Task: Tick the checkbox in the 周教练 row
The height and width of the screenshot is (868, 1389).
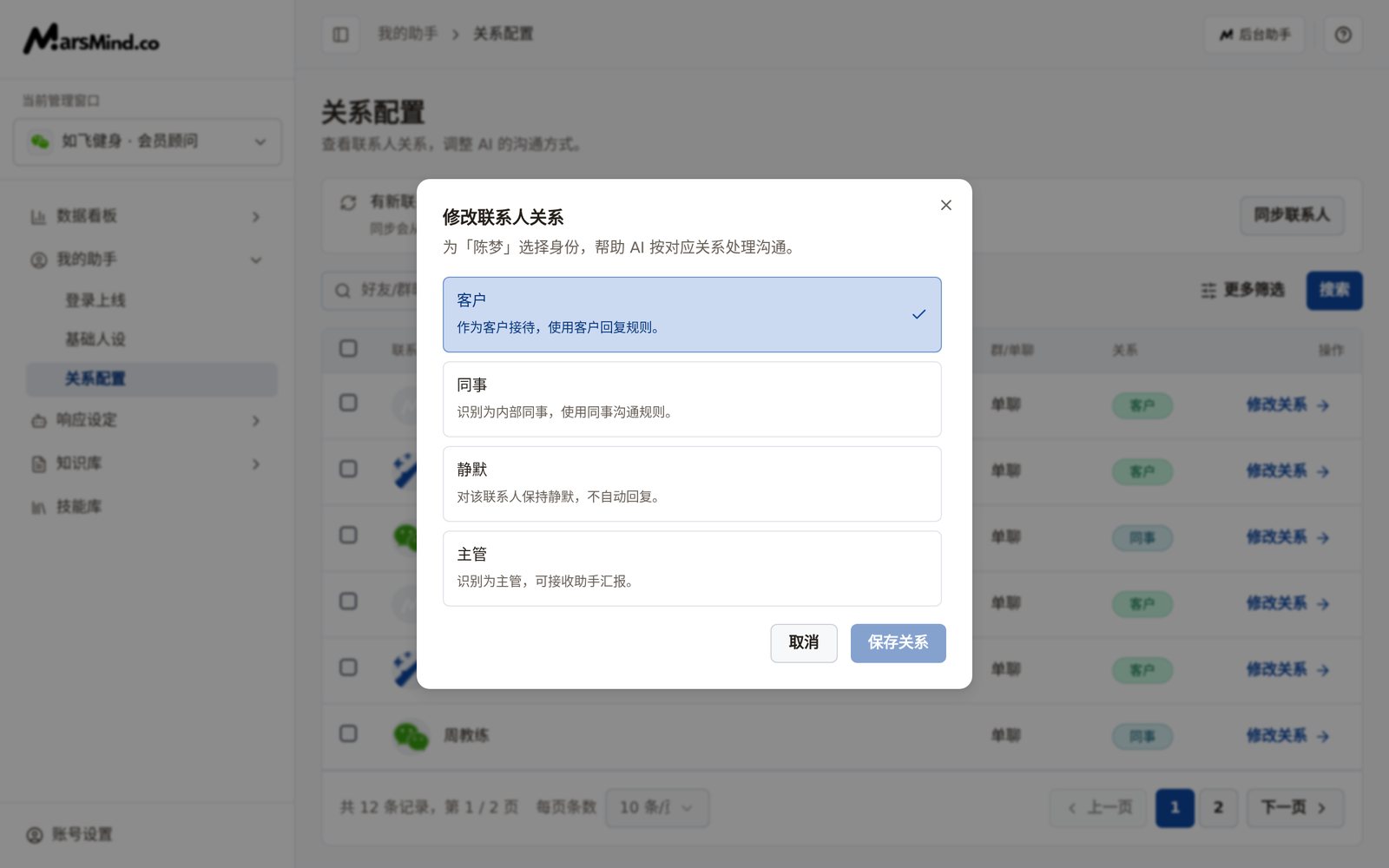Action: (348, 733)
